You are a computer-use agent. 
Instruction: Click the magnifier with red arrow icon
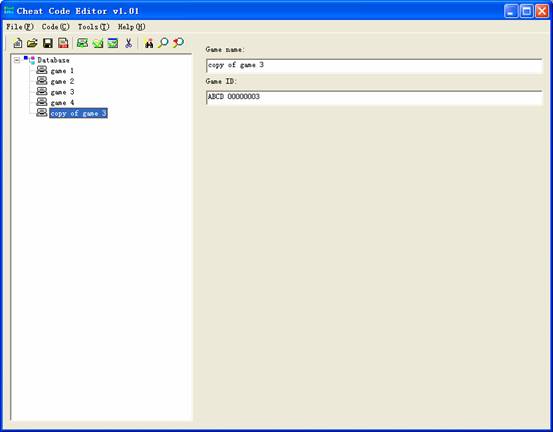click(x=178, y=43)
